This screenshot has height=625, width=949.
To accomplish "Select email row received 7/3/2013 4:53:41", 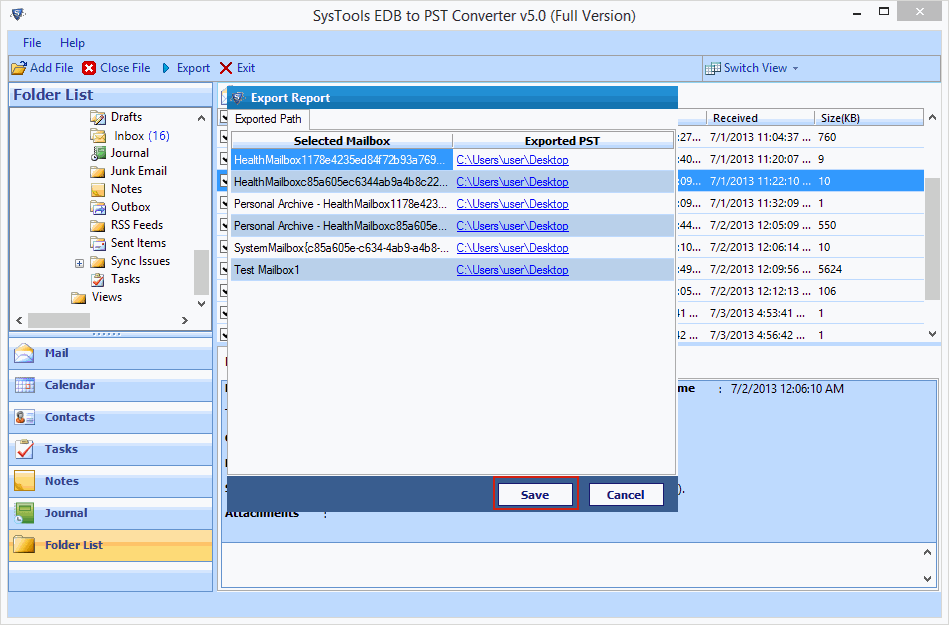I will (801, 313).
